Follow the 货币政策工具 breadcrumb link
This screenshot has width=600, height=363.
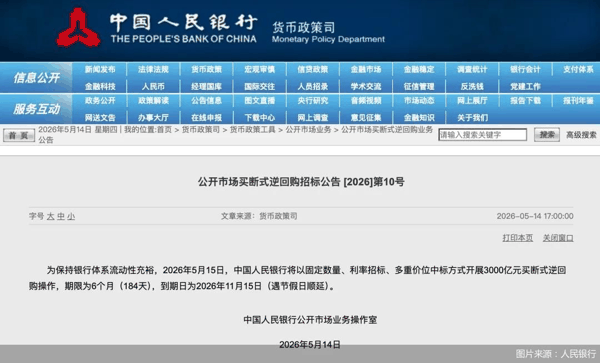253,130
